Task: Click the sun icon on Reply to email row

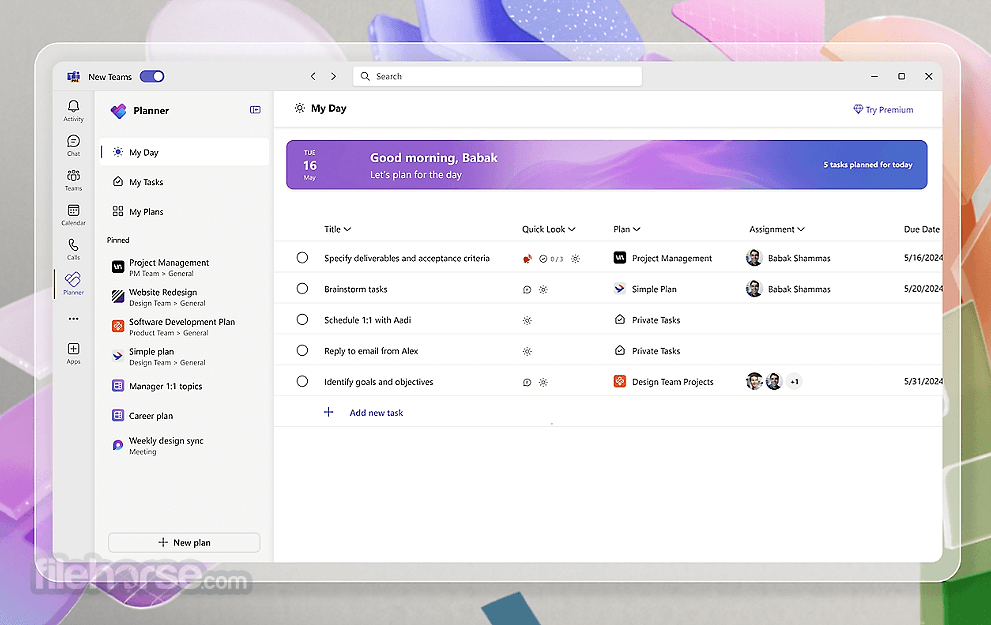Action: pos(527,351)
